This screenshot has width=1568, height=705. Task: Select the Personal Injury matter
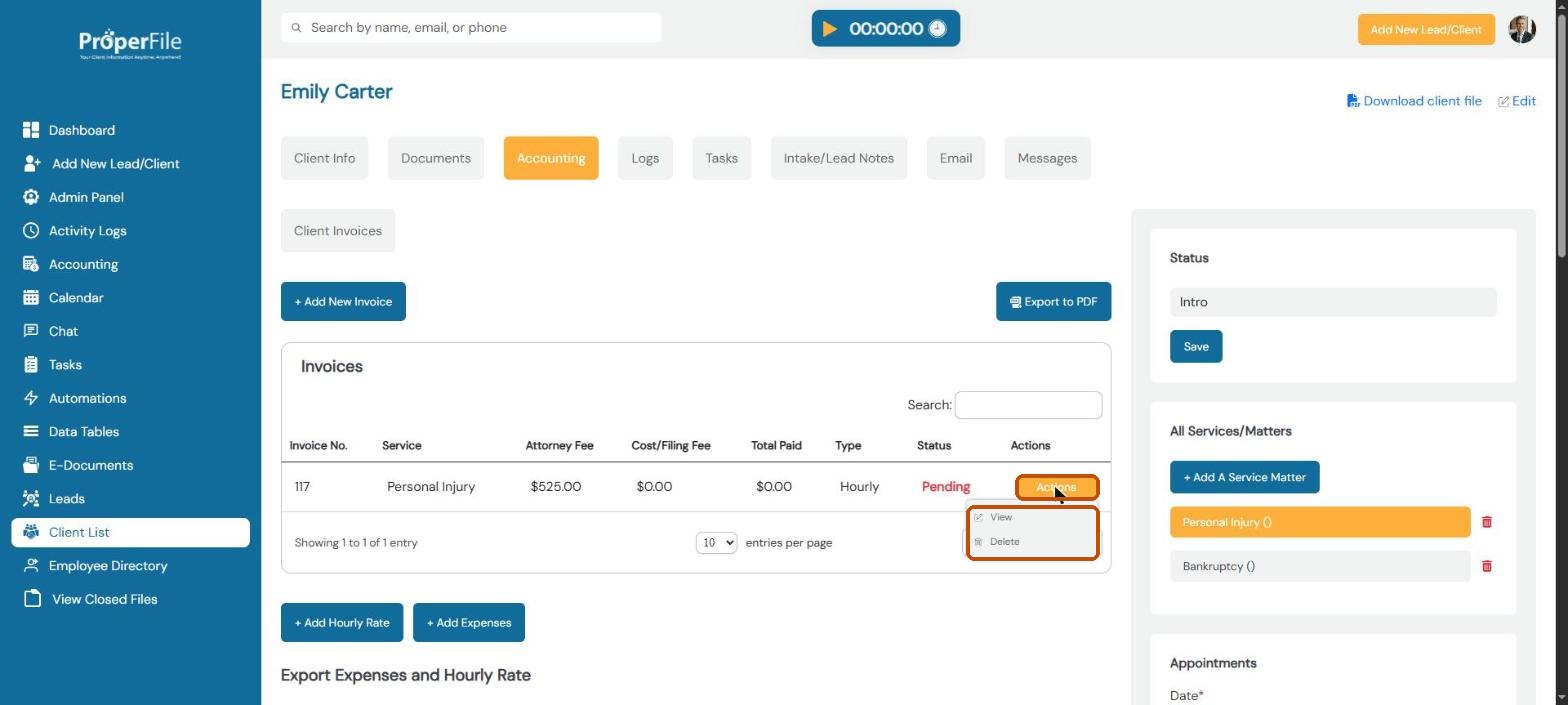tap(1320, 522)
